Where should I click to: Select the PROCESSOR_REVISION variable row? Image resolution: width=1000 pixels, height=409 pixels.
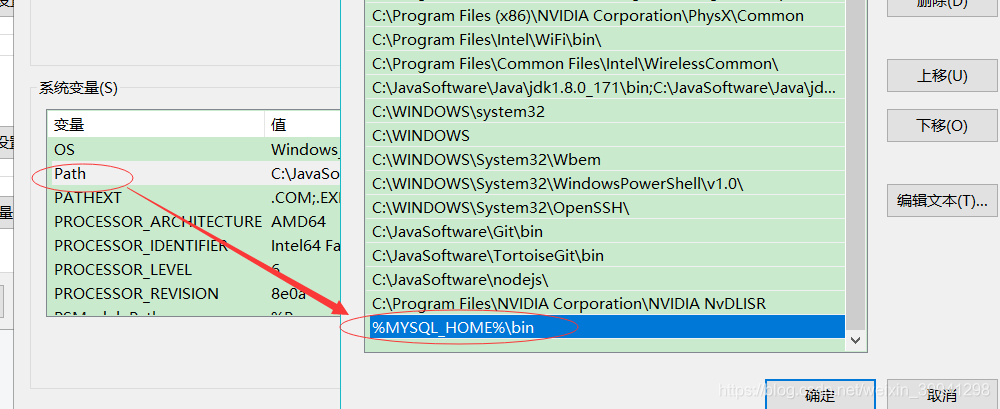194,294
